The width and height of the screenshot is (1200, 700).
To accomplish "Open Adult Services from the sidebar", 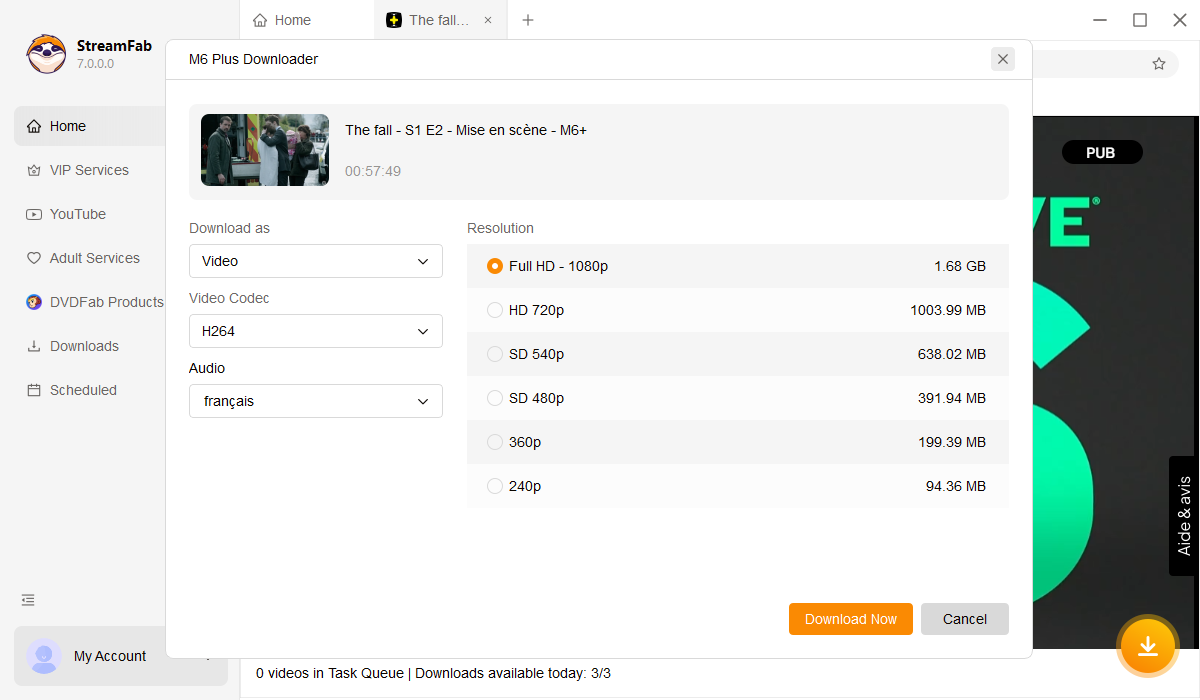I will [x=95, y=258].
